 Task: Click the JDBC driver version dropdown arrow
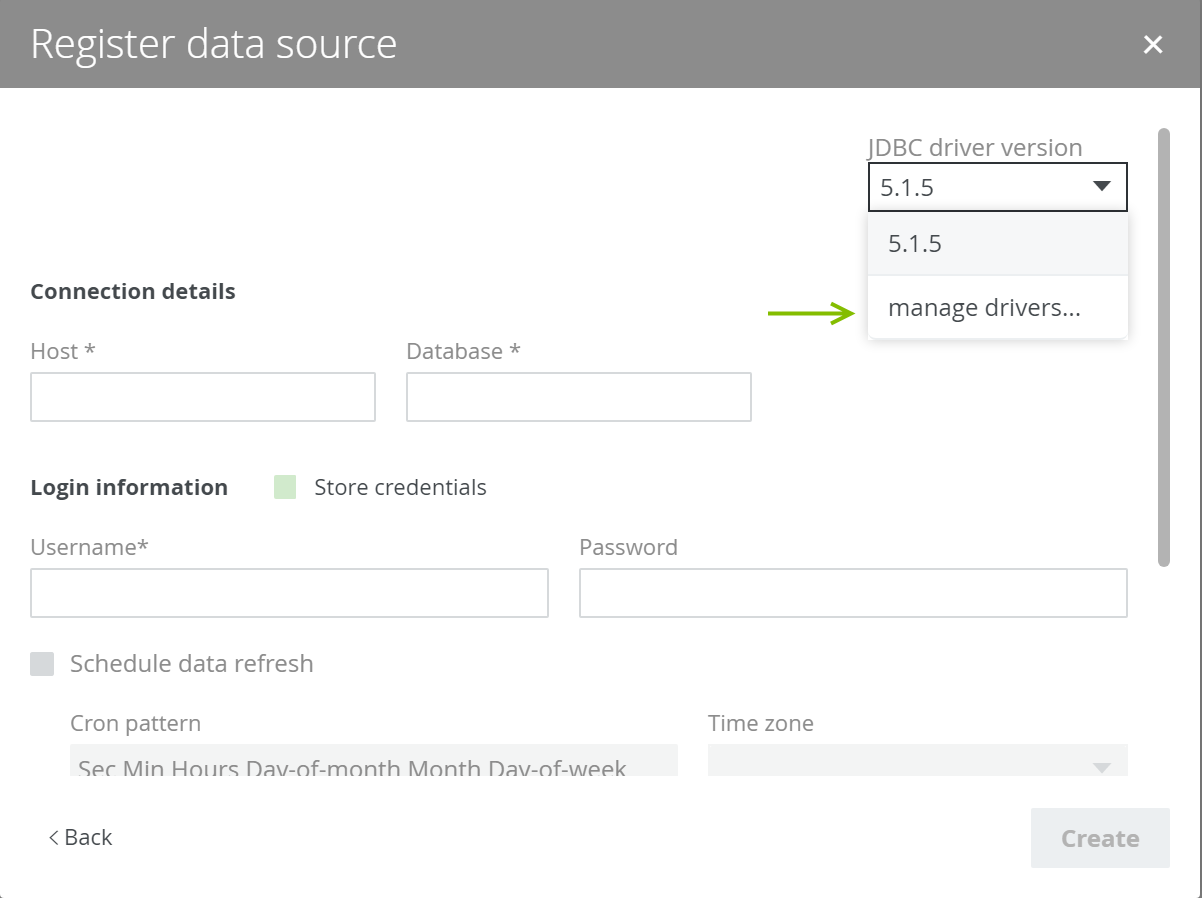tap(1101, 187)
